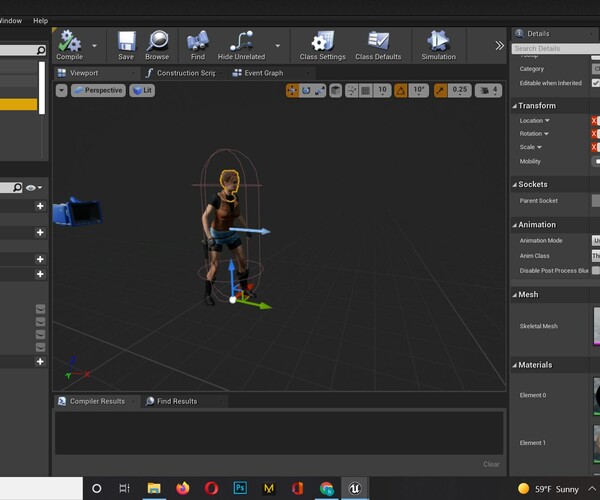This screenshot has height=500, width=600.
Task: Open rotation snap 10° dropdown
Action: 419,91
